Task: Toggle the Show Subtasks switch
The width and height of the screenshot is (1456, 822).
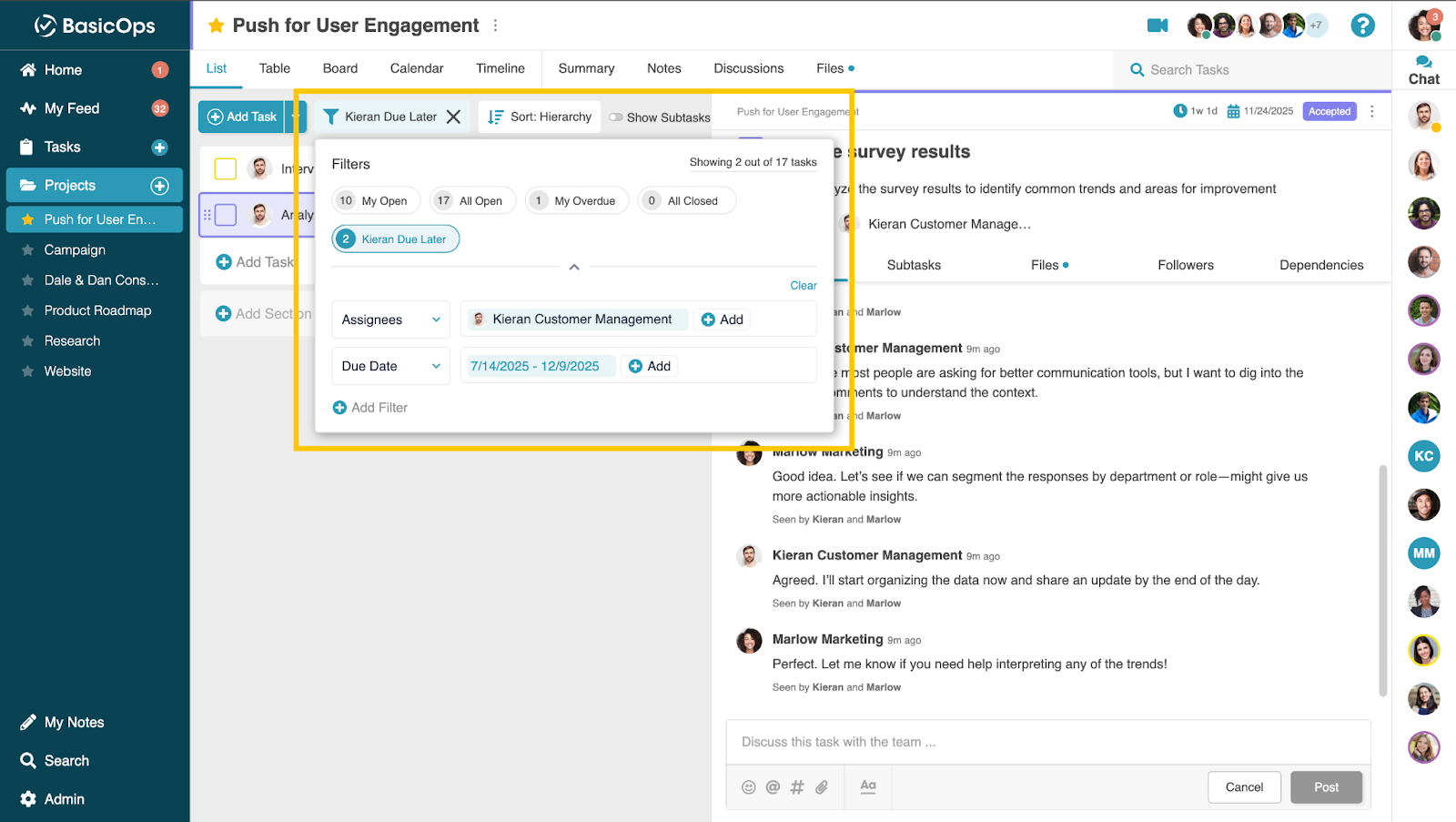Action: (616, 117)
